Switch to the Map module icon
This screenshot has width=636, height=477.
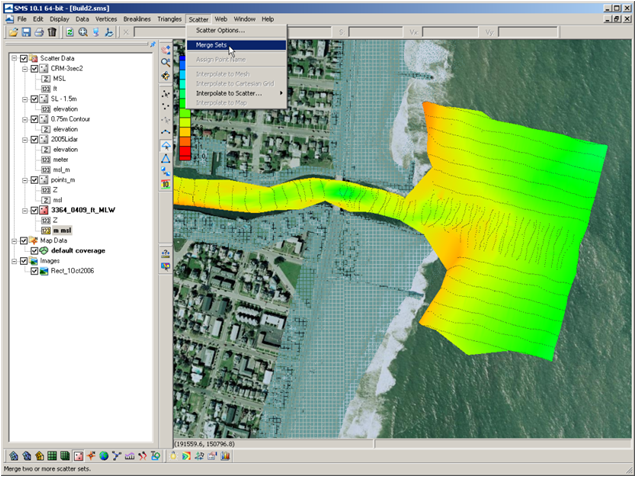(91, 456)
